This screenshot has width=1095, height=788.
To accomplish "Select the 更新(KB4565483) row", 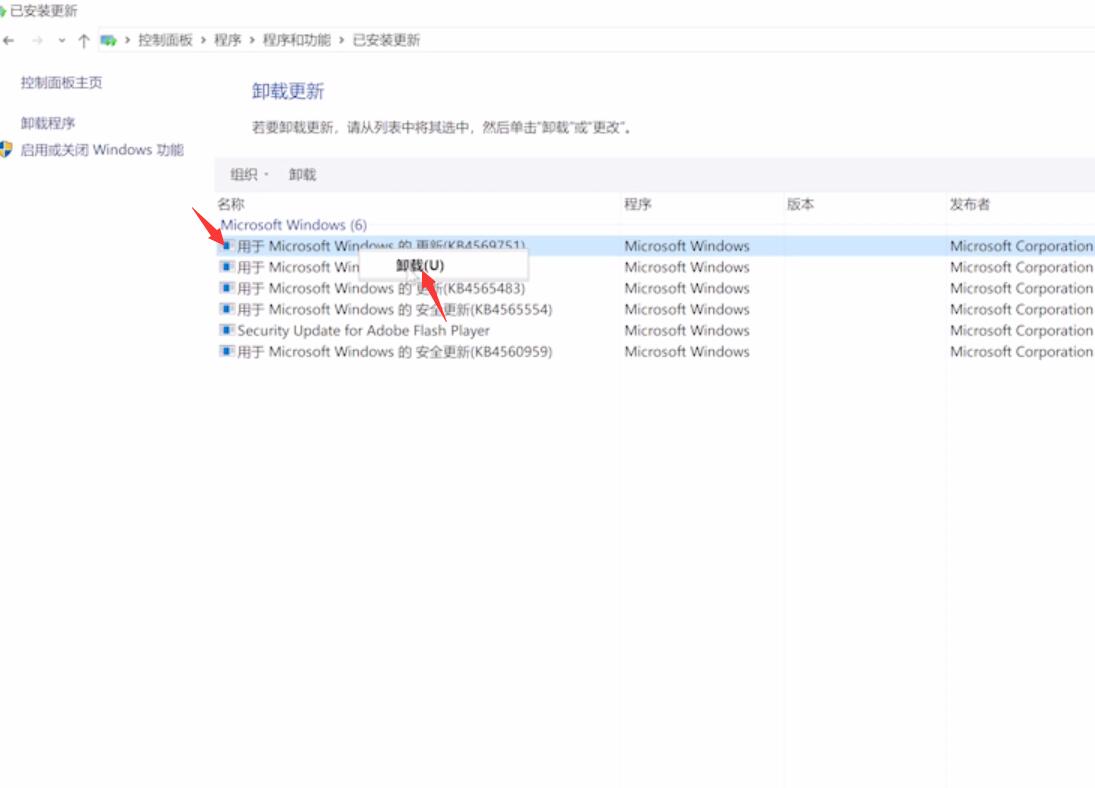I will [x=656, y=288].
